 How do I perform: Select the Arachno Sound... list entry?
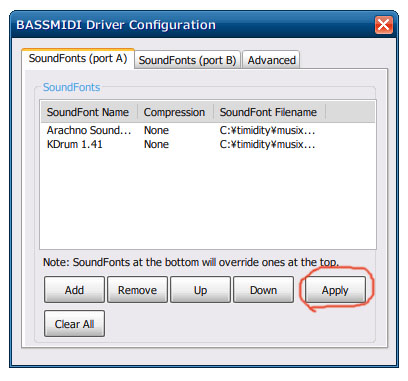(x=89, y=130)
